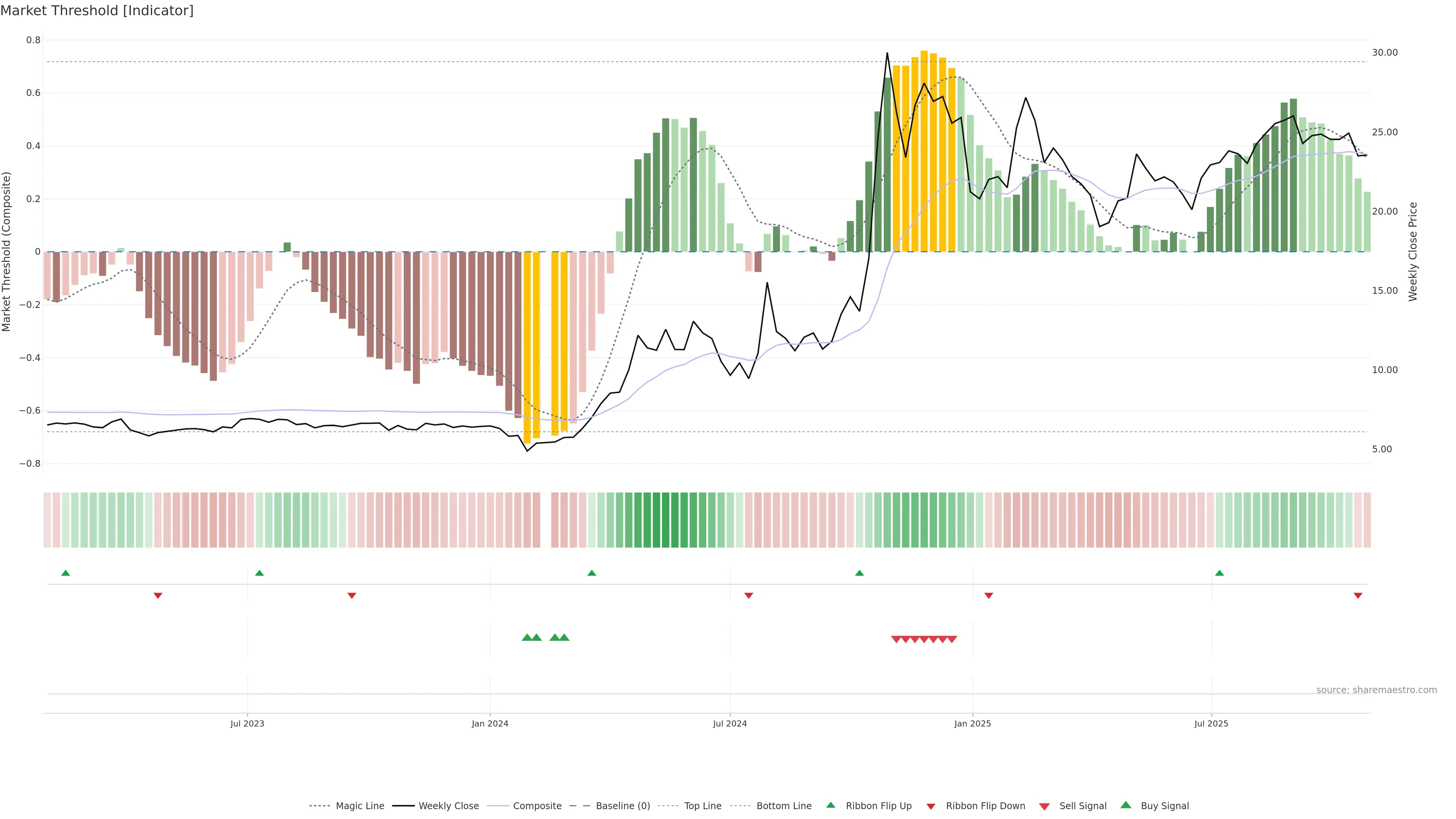Click the Market Threshold [Indicator] title
Image resolution: width=1456 pixels, height=819 pixels.
coord(97,11)
